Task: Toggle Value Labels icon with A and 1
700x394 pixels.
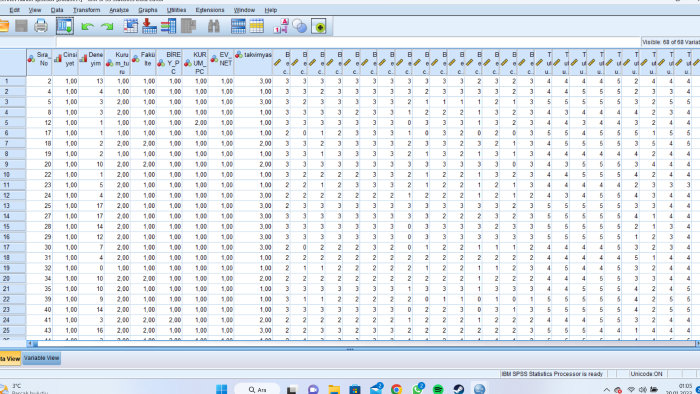Action: 281,26
